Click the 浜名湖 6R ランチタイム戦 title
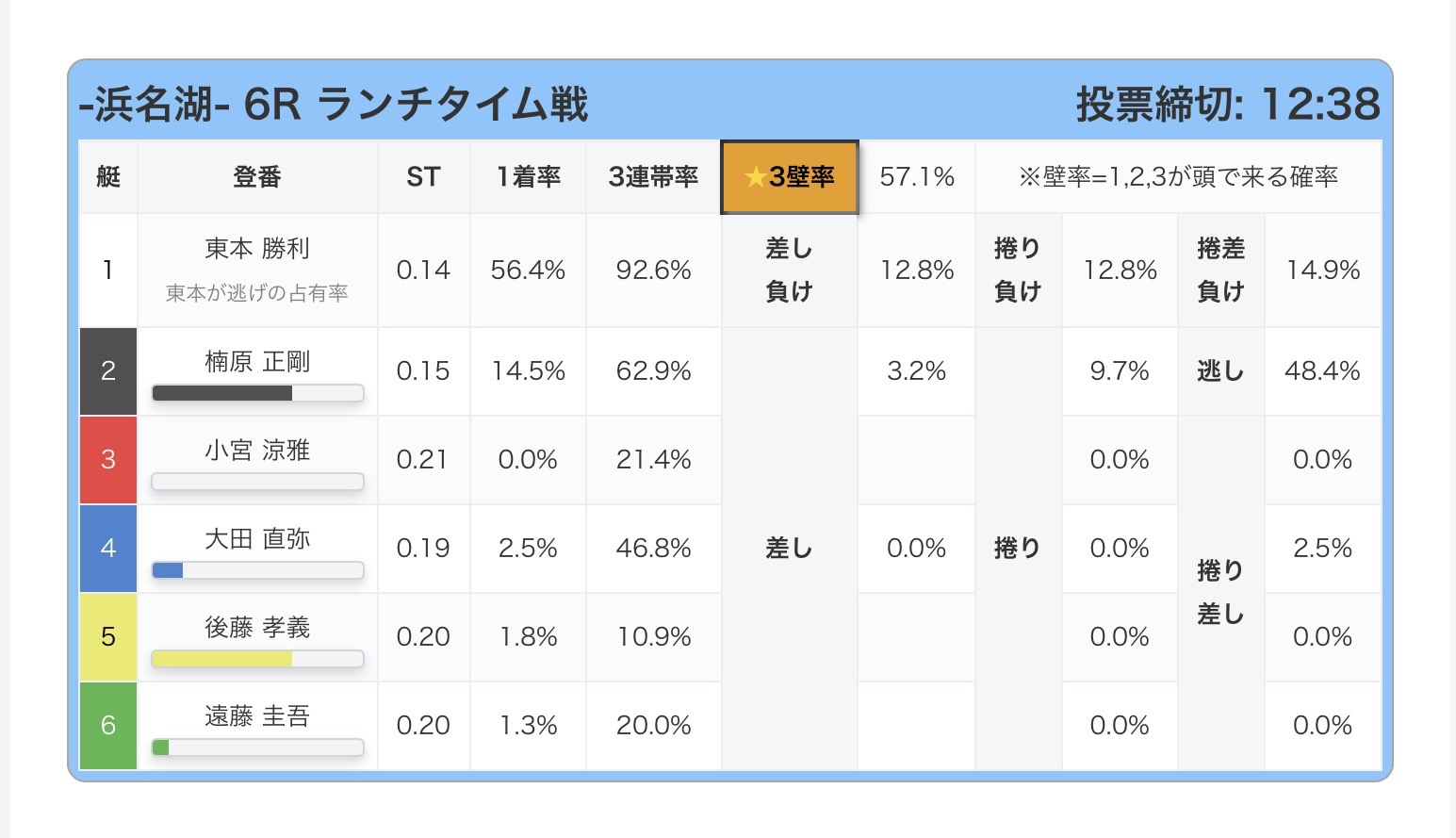Viewport: 1456px width, 838px height. click(334, 104)
